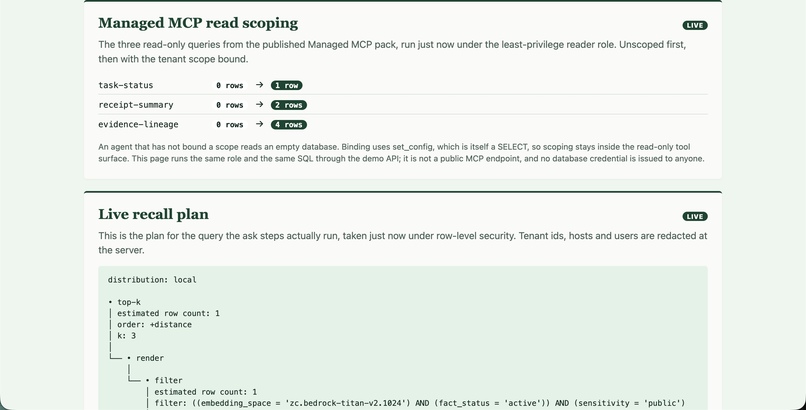Click the paragraph about row-level security plan

click(402, 243)
